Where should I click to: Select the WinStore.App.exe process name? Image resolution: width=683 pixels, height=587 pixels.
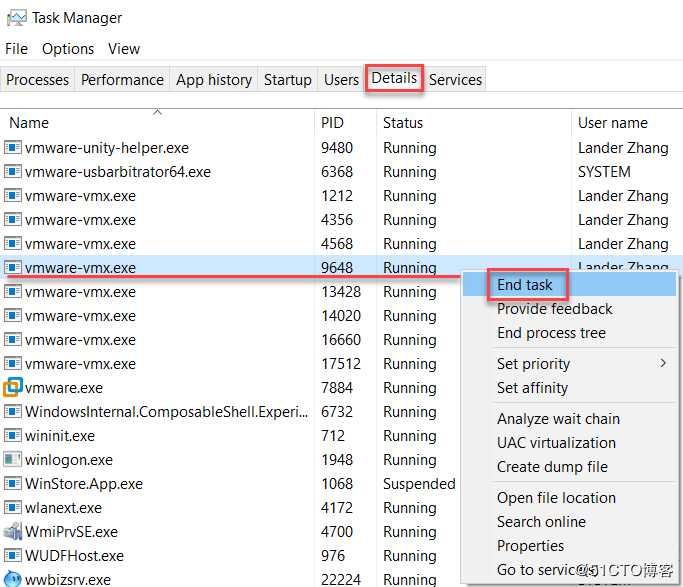pos(84,483)
